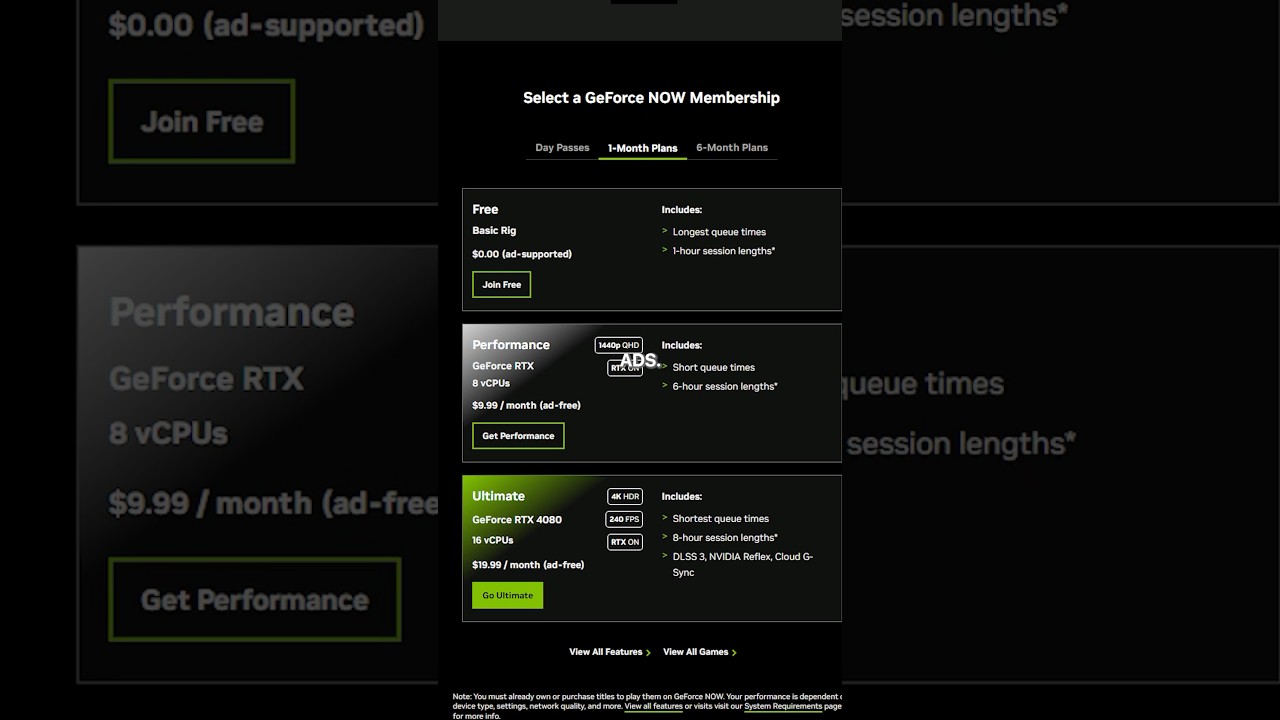Click the sharp '1-hour session lengths*' text in the Free card
1280x720 pixels.
click(723, 251)
